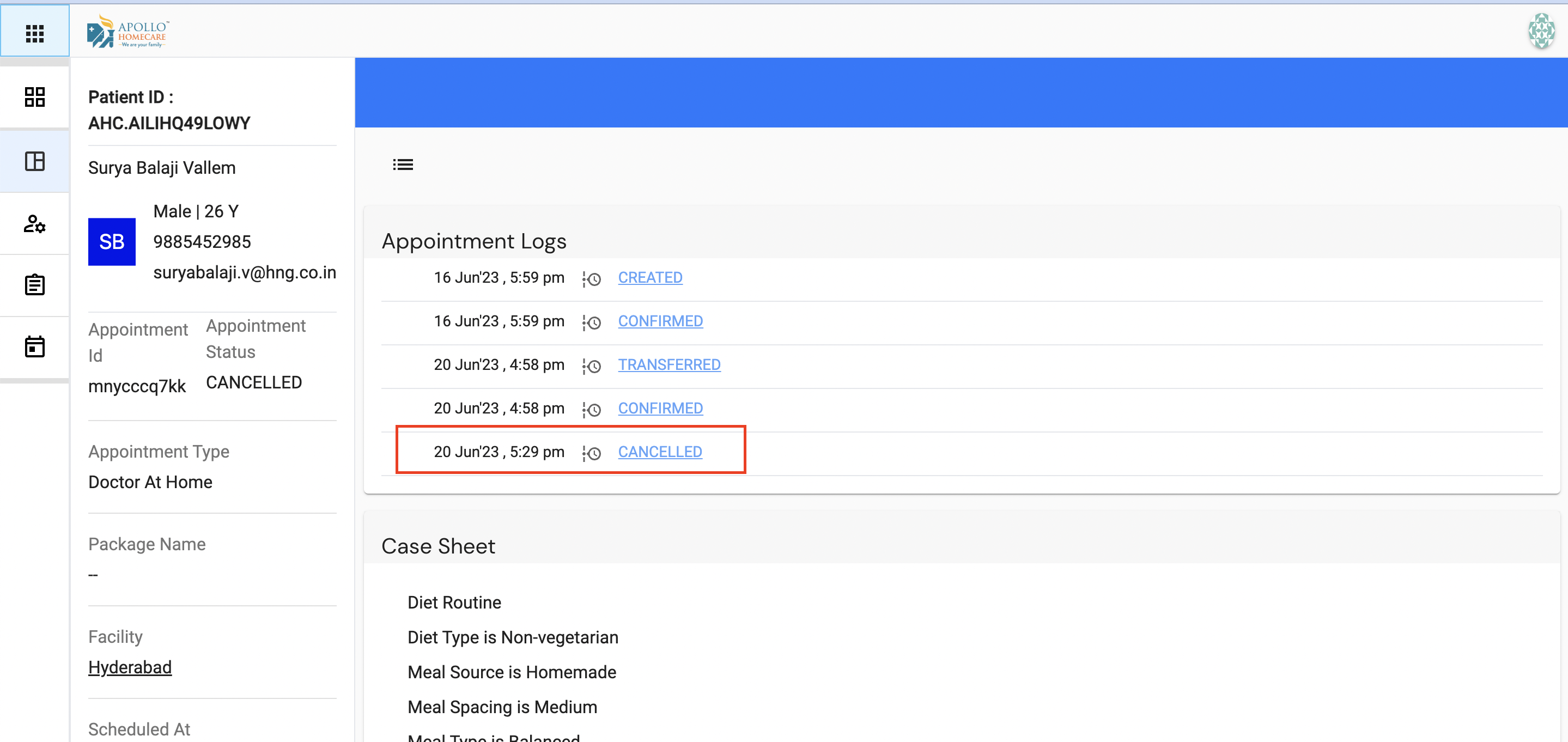
Task: Open the calendar appointments view
Action: point(35,346)
